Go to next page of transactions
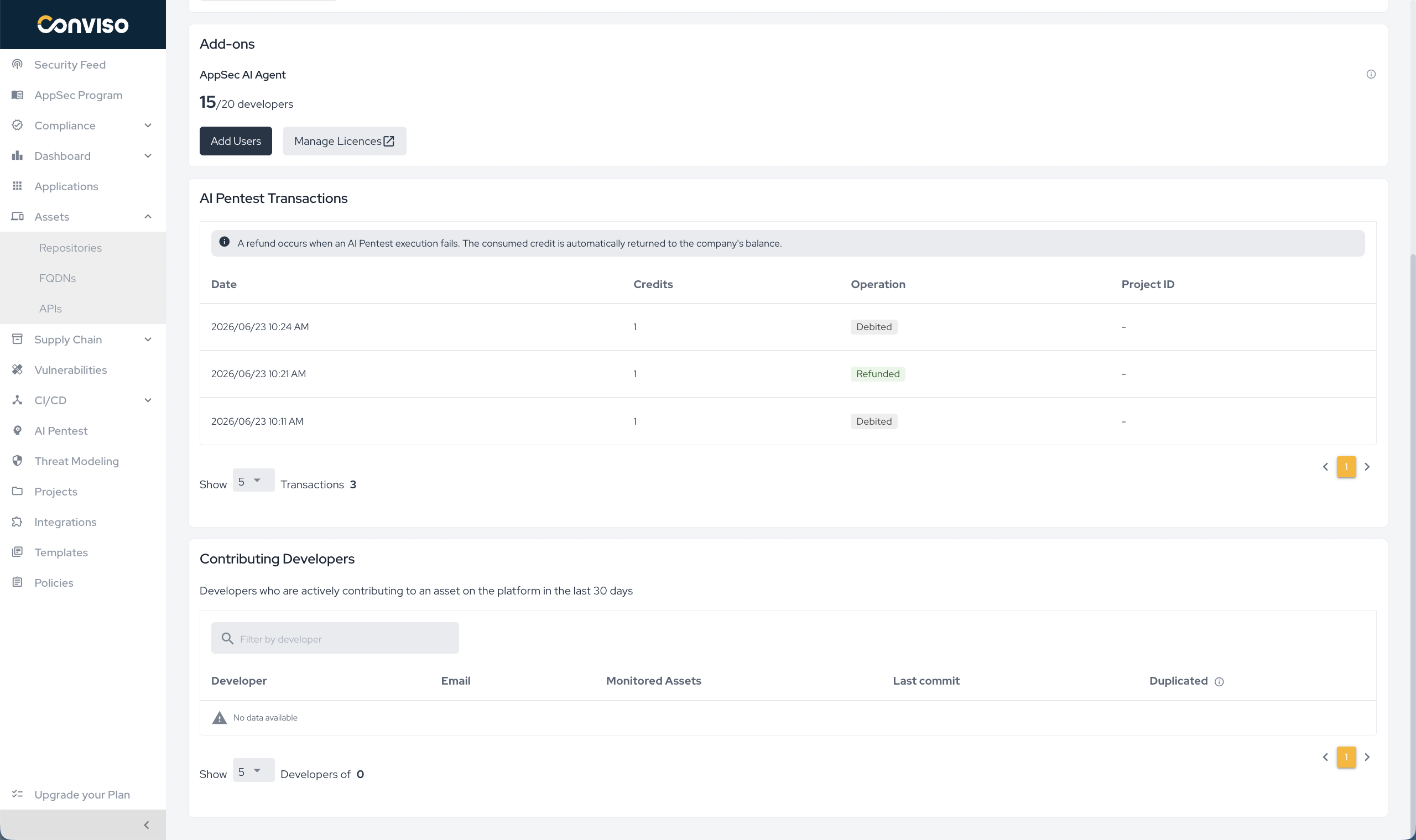The width and height of the screenshot is (1416, 840). click(1367, 467)
